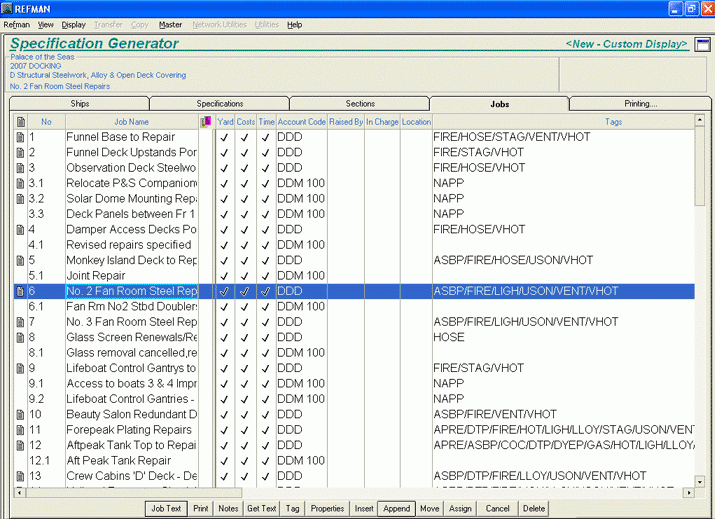Open the Master menu
The width and height of the screenshot is (715, 519).
click(x=170, y=24)
